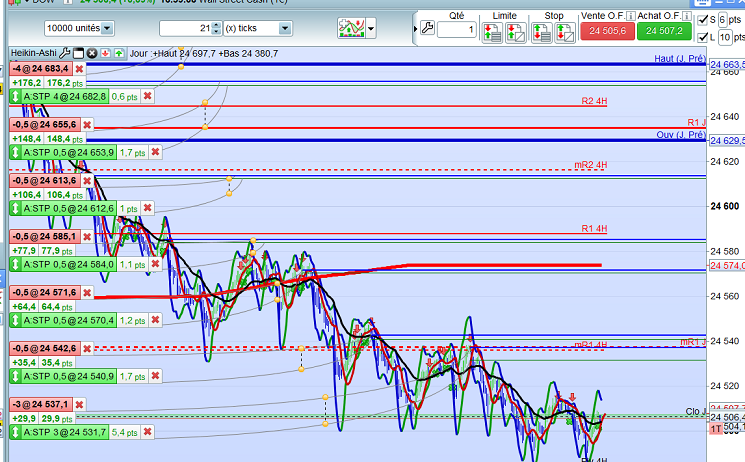Expand dropdown arrow beside indicators icon
The image size is (745, 462).
371,28
